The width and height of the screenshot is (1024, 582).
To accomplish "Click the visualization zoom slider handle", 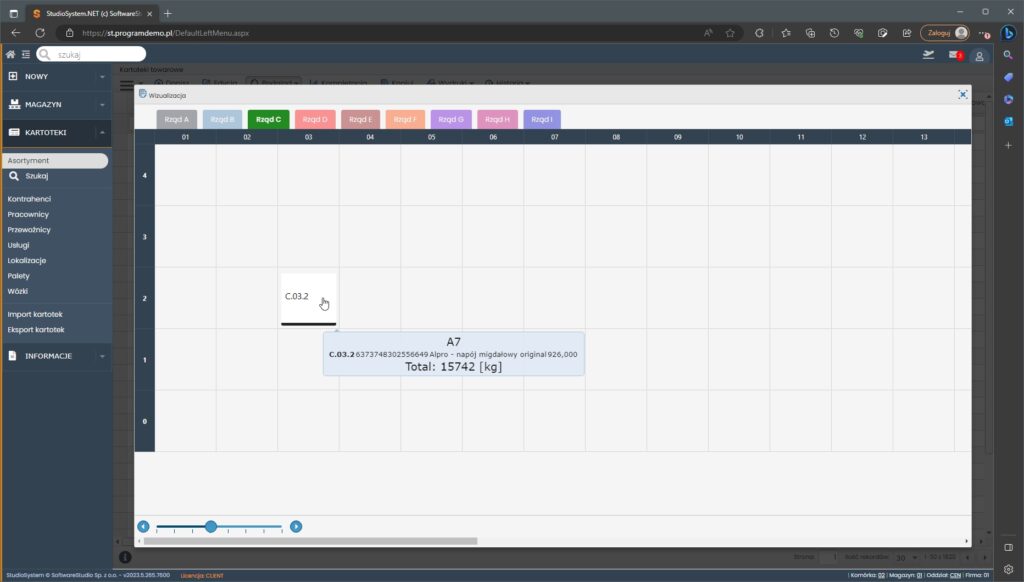I will [210, 526].
